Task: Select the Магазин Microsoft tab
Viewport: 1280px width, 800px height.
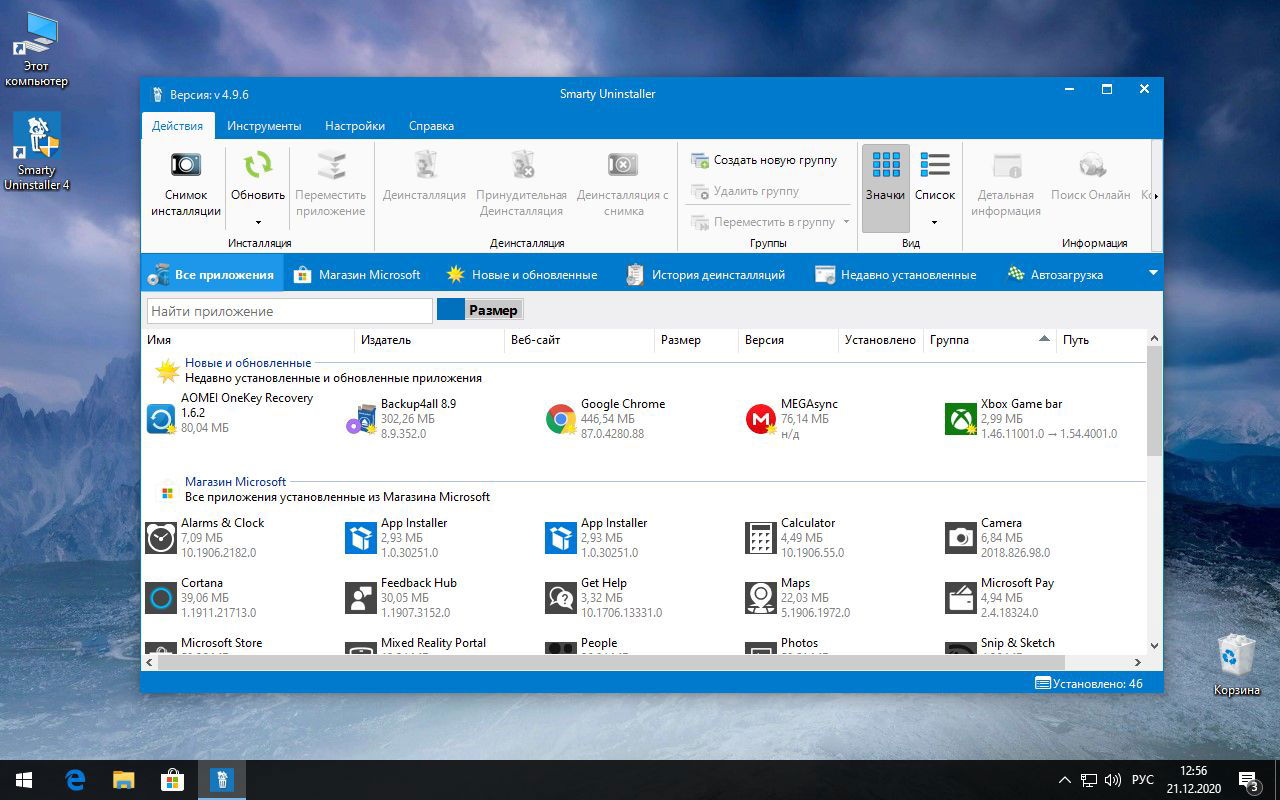Action: [x=357, y=274]
